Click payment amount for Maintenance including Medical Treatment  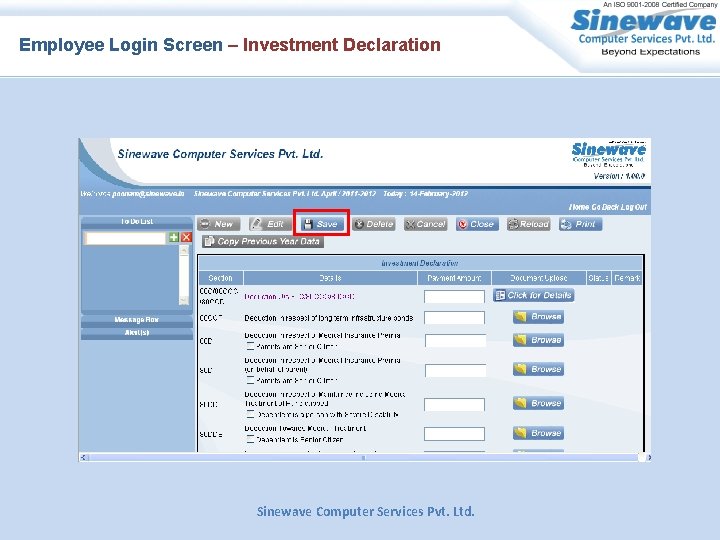pyautogui.click(x=454, y=405)
